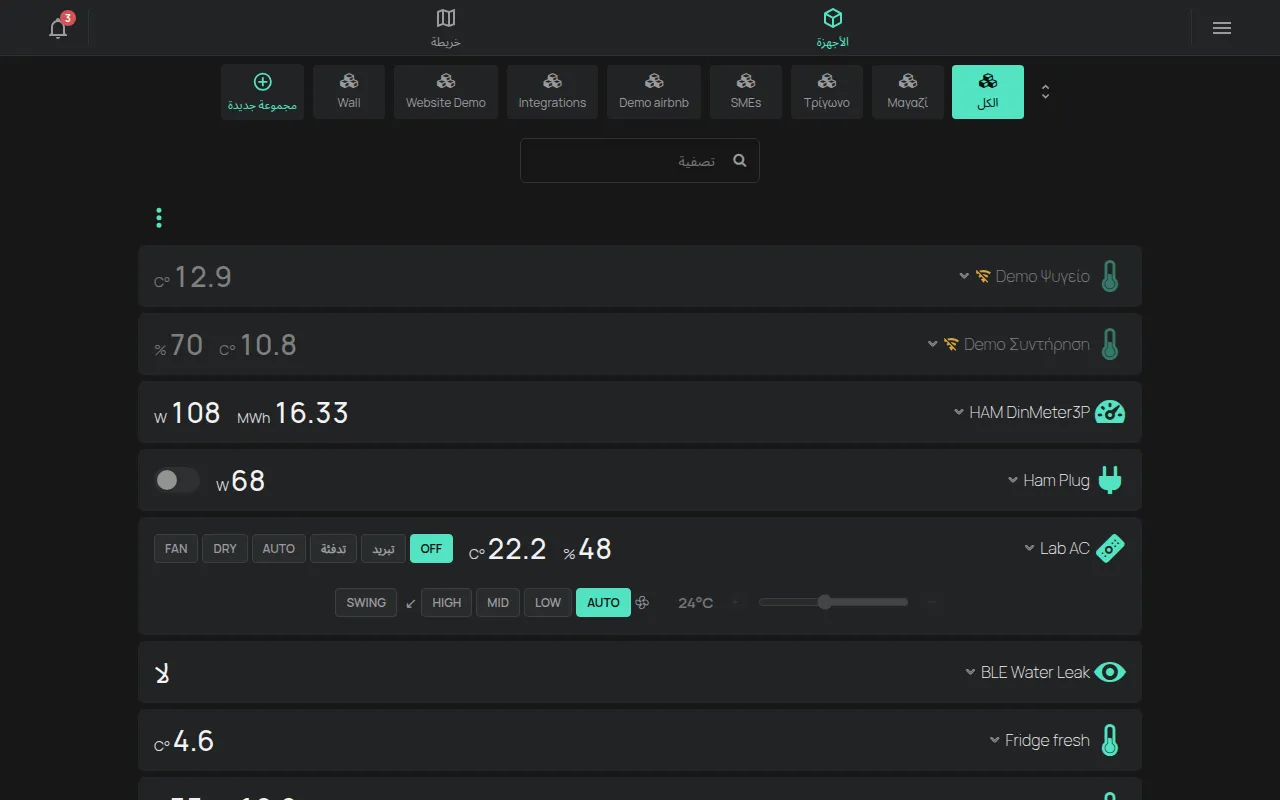This screenshot has width=1280, height=800.
Task: Click the three-dot options icon above device list
Action: [159, 218]
